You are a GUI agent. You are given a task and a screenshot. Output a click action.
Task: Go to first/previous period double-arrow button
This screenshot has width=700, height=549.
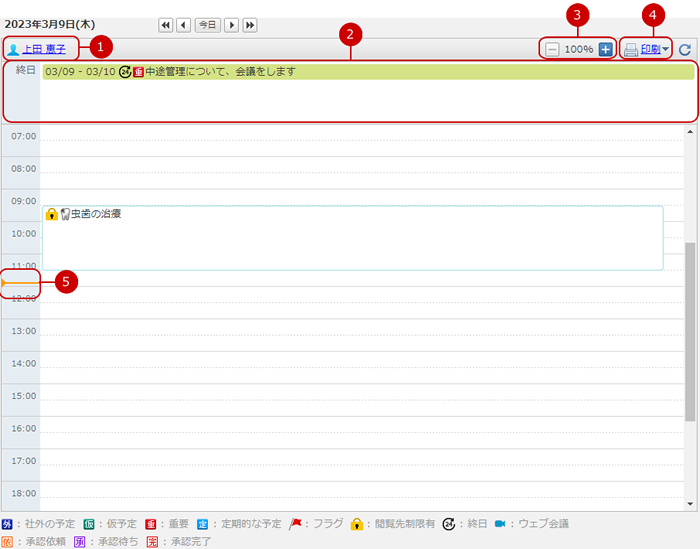pyautogui.click(x=165, y=24)
